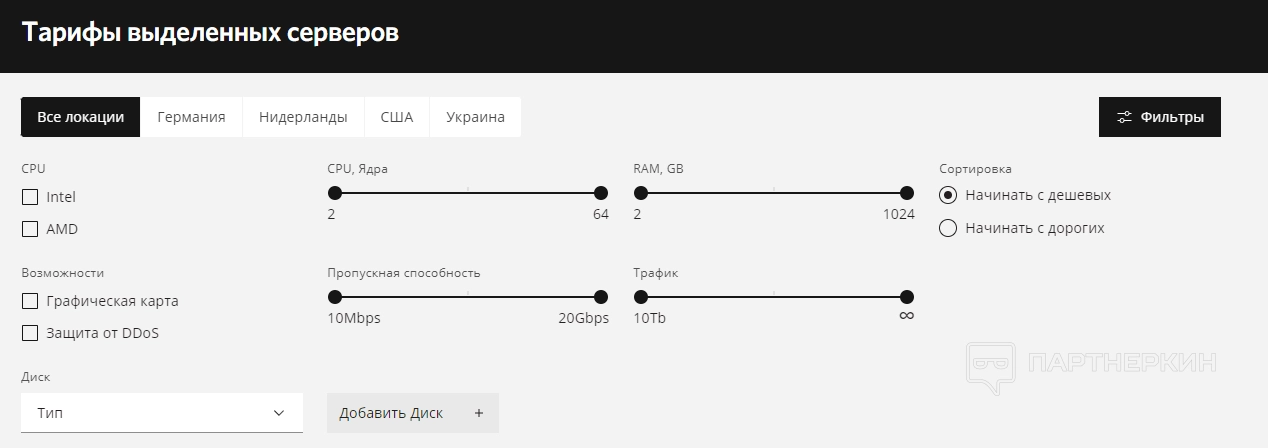Viewport: 1268px width, 448px height.
Task: Show servers in Украина tab
Action: click(475, 117)
